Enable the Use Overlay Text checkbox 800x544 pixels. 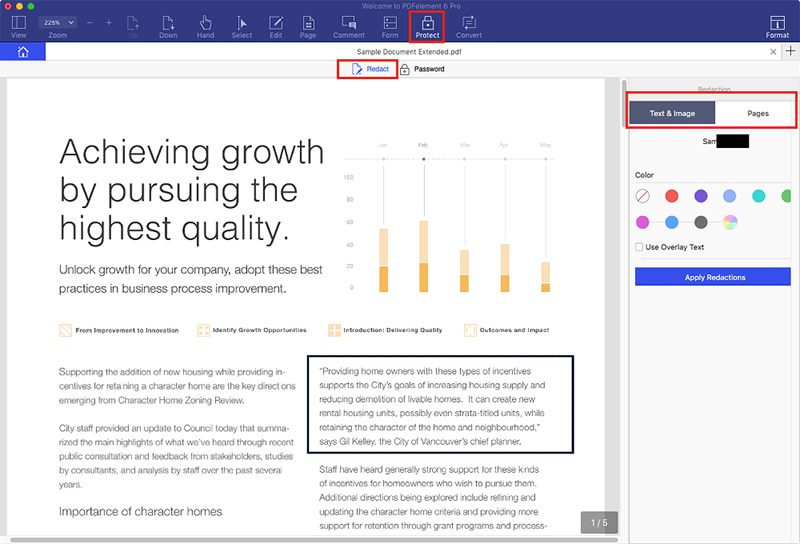coord(640,247)
